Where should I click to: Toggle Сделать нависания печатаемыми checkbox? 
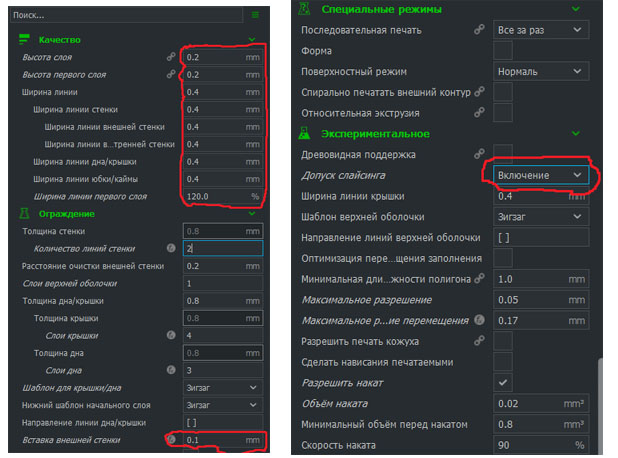pos(503,362)
